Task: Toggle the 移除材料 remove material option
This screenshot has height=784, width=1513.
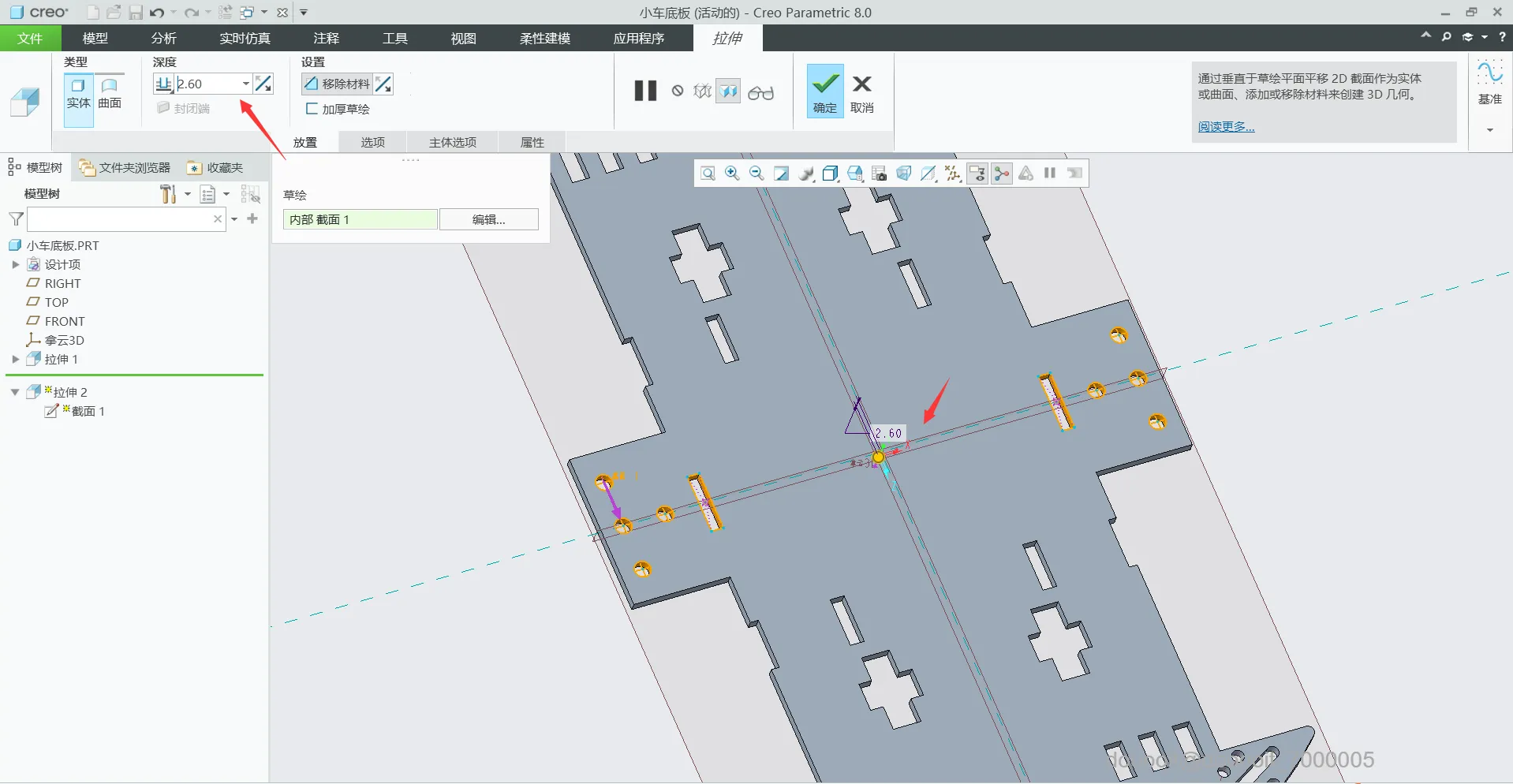Action: click(x=337, y=84)
